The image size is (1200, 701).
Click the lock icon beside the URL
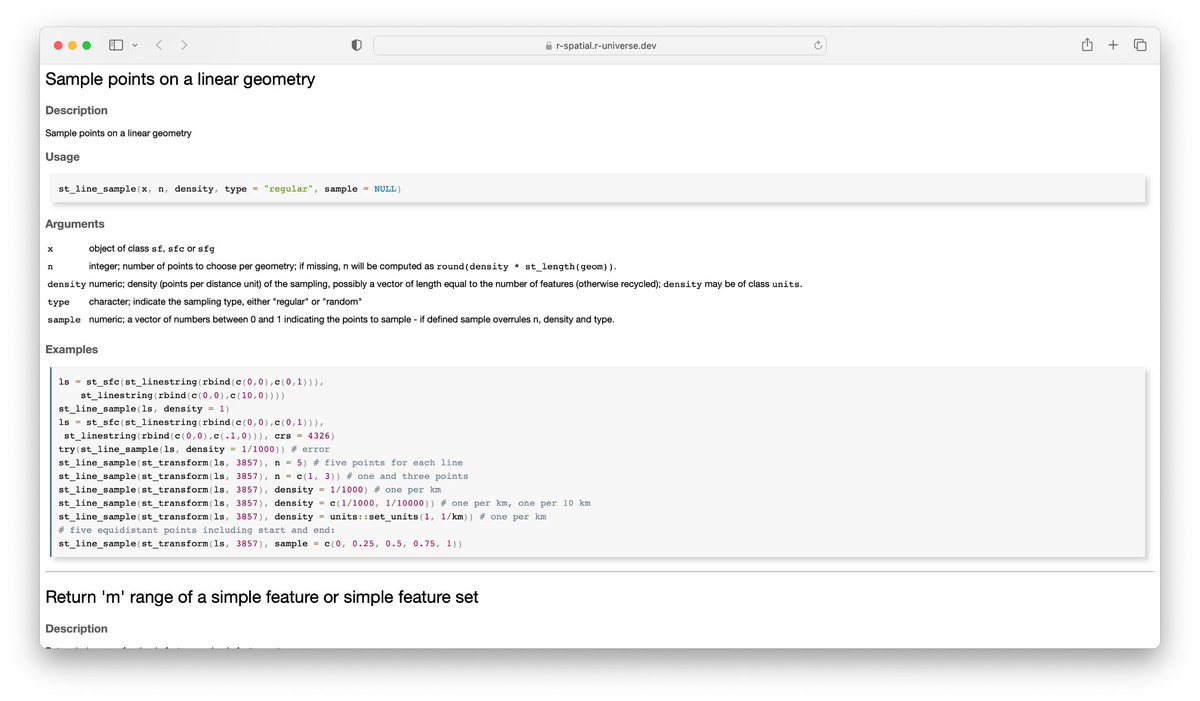[x=549, y=46]
